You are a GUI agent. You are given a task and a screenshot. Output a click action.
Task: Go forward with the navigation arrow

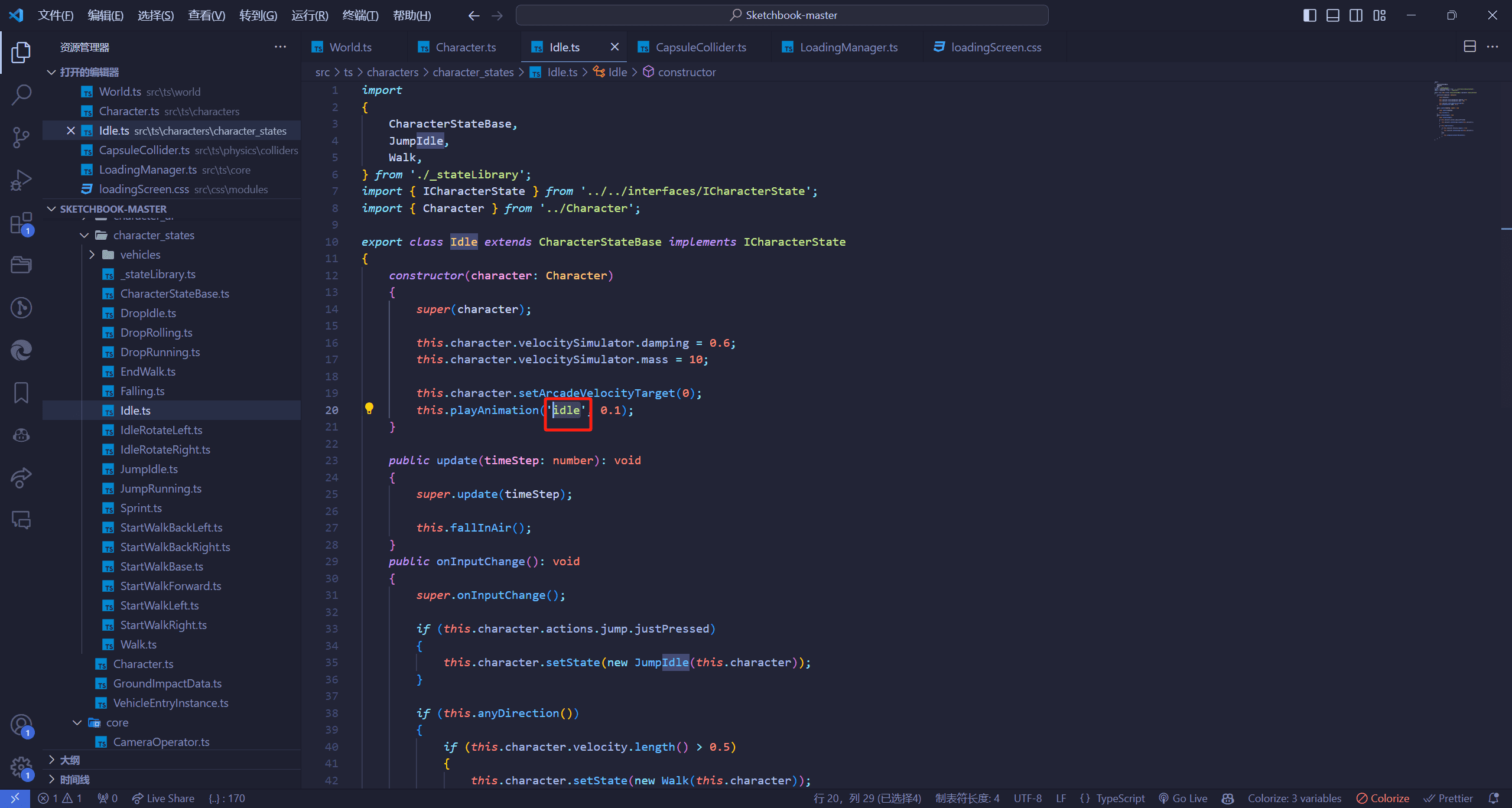[x=497, y=15]
